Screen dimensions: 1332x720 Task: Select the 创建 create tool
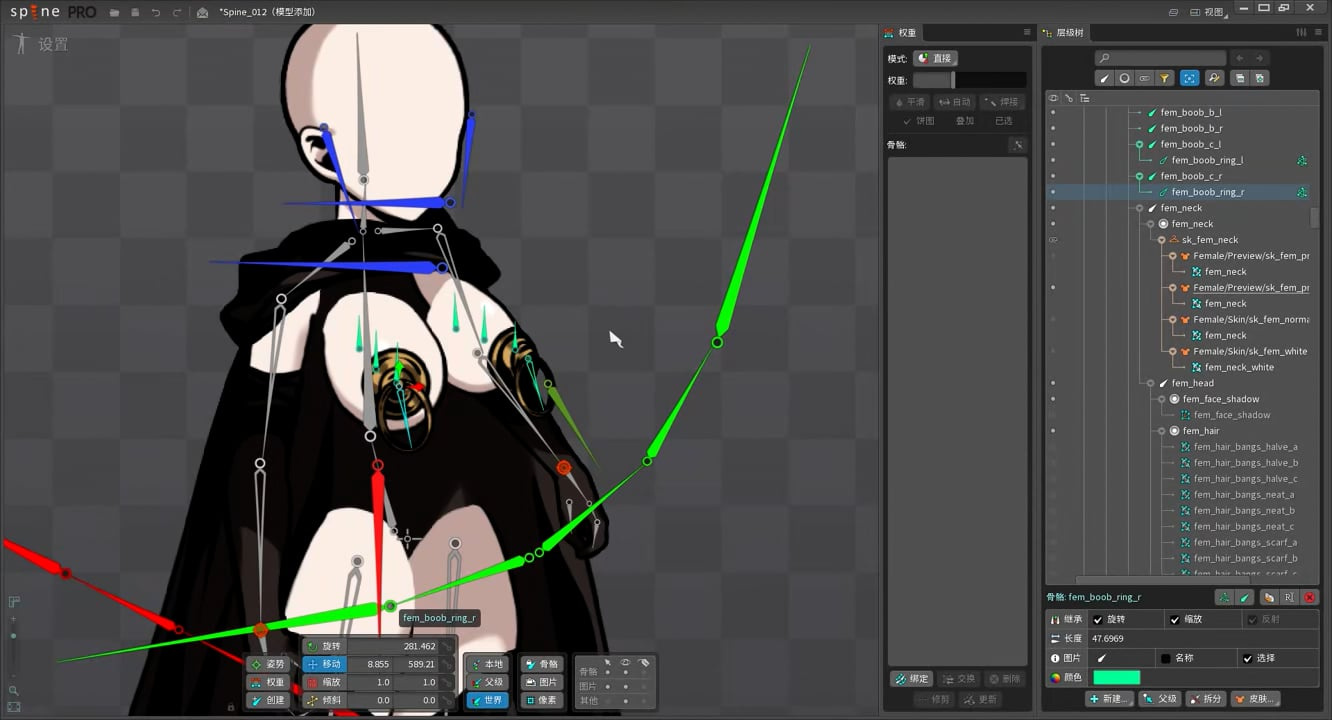[x=267, y=700]
